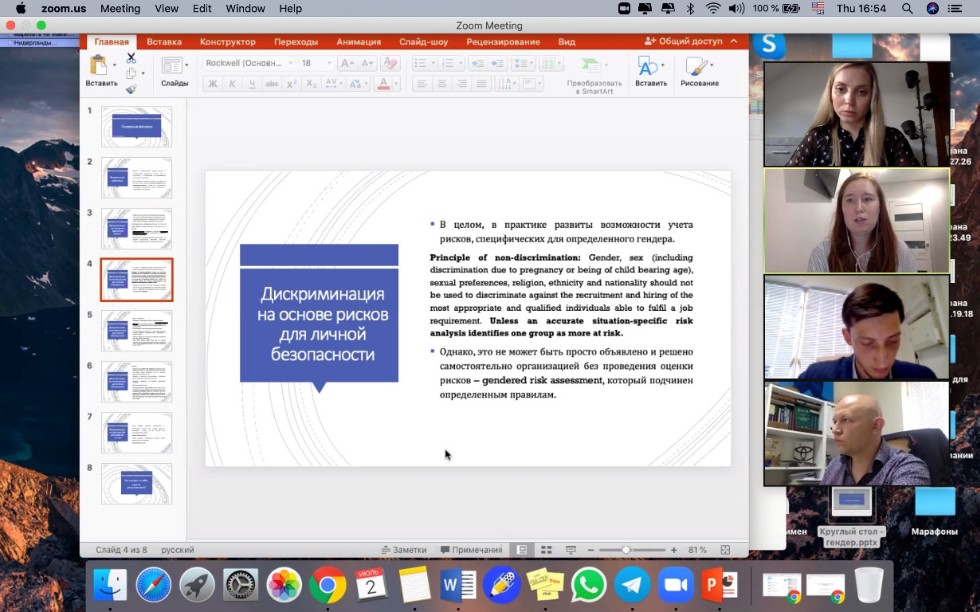The width and height of the screenshot is (980, 612).
Task: Open Telegram from the Dock
Action: coord(632,584)
